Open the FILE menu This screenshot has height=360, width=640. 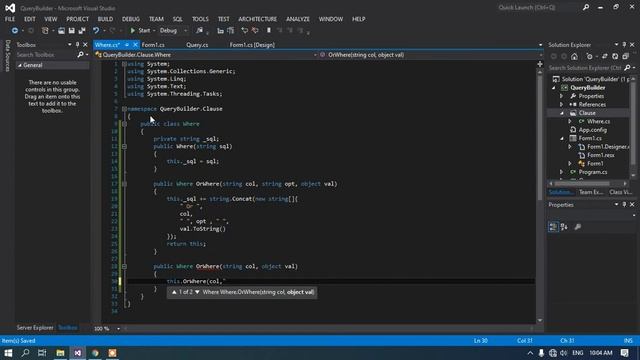click(x=10, y=19)
